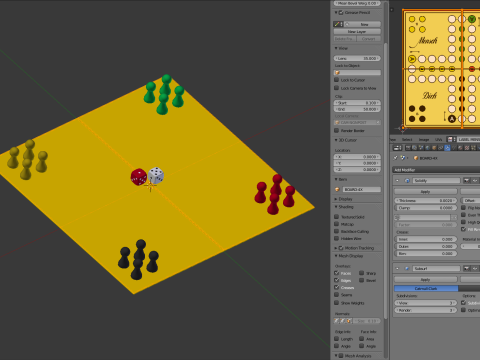The height and width of the screenshot is (360, 480).
Task: Click the Clip Start value field
Action: point(357,103)
